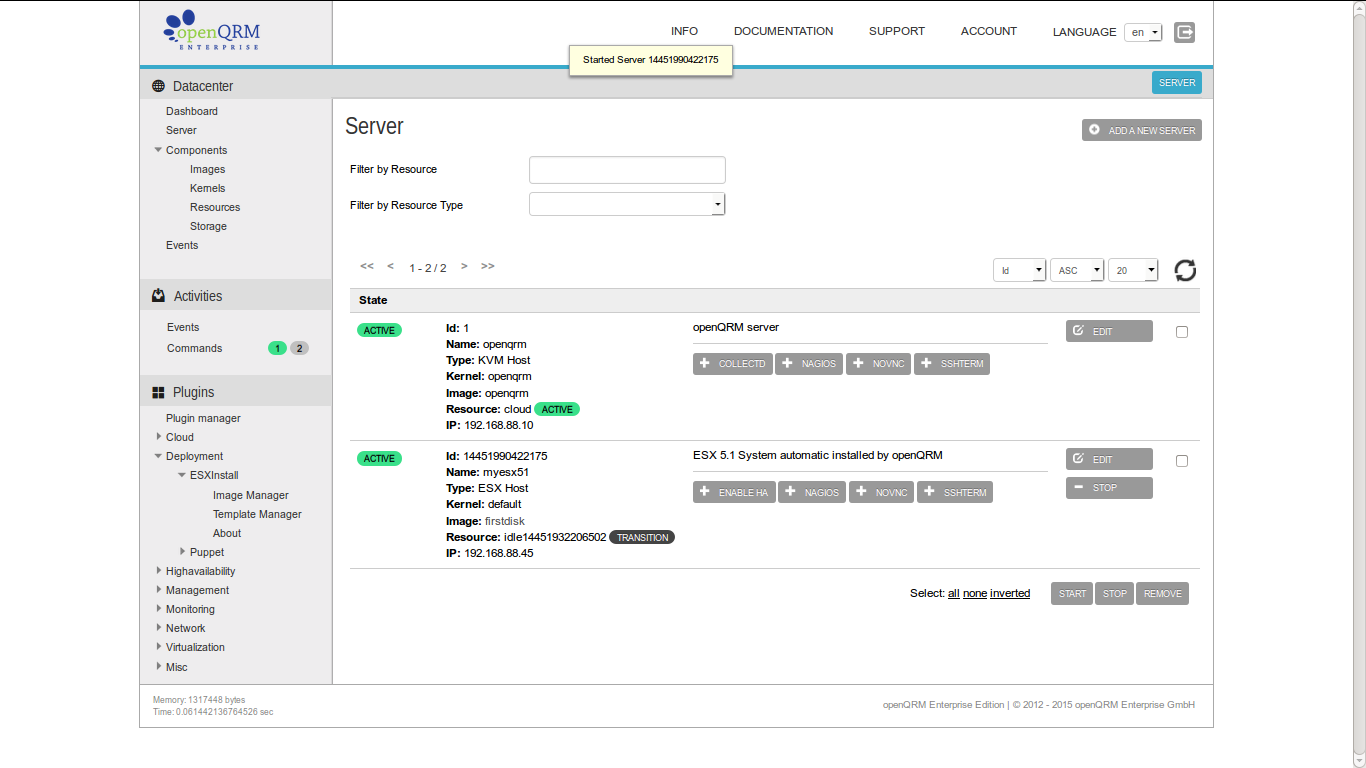The image size is (1366, 768).
Task: Collapse the Components tree node
Action: tap(158, 150)
